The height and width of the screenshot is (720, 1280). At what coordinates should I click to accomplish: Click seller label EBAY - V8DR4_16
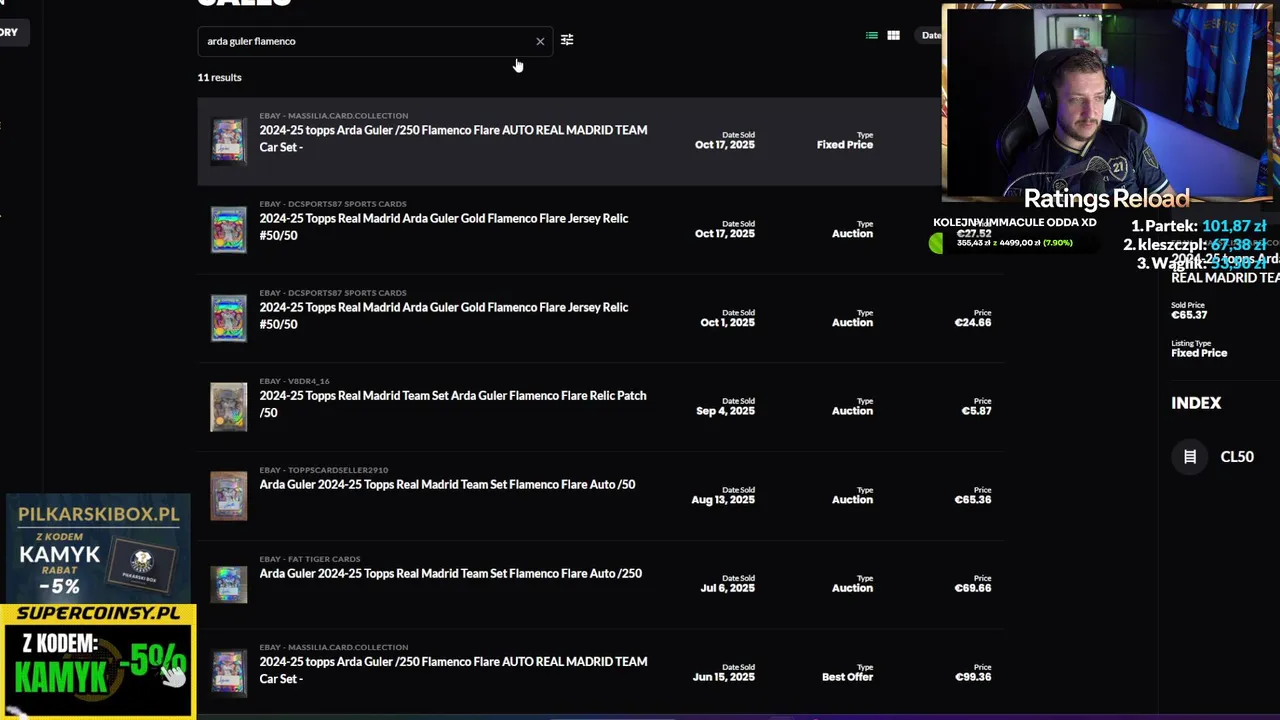coord(294,381)
